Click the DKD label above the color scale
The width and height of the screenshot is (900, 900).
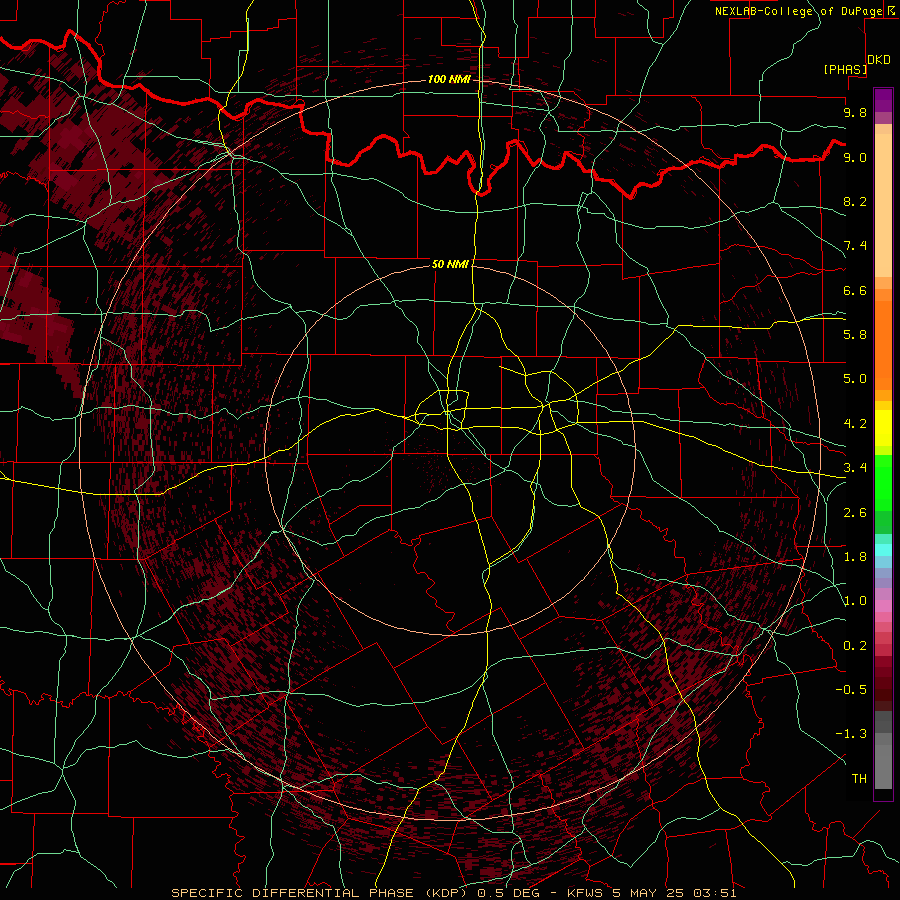pyautogui.click(x=879, y=60)
